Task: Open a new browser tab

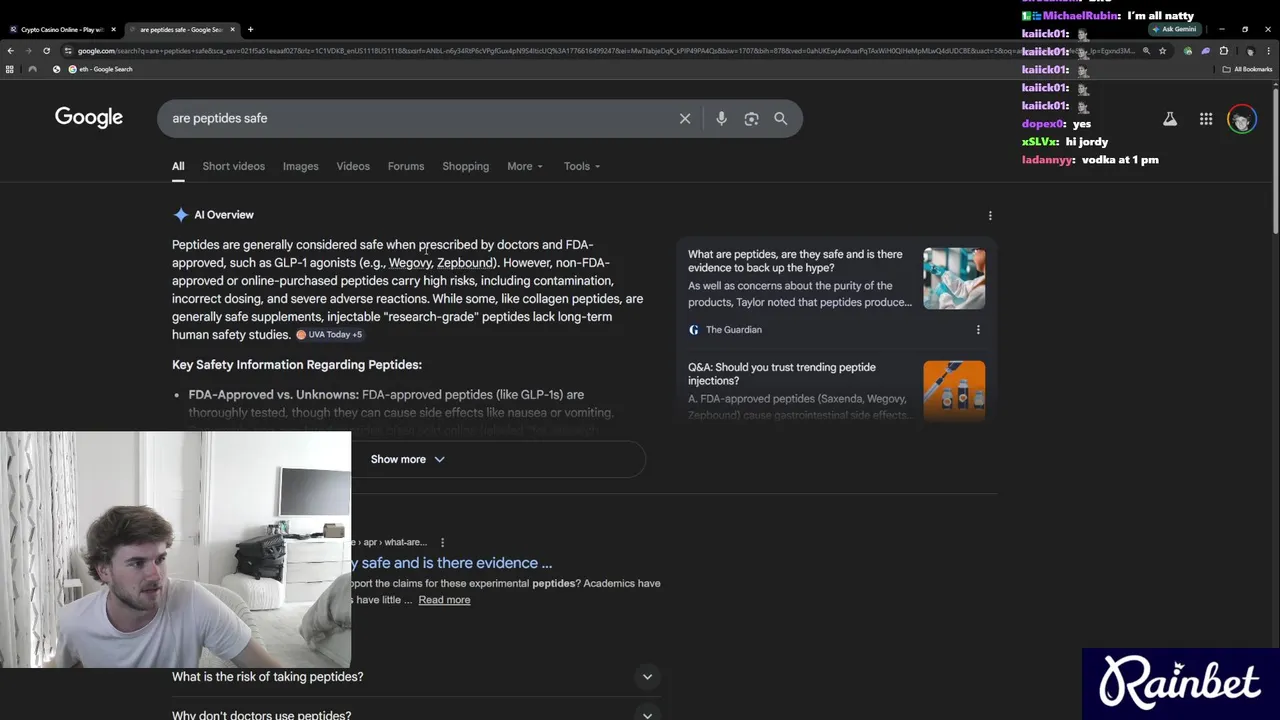Action: 250,29
